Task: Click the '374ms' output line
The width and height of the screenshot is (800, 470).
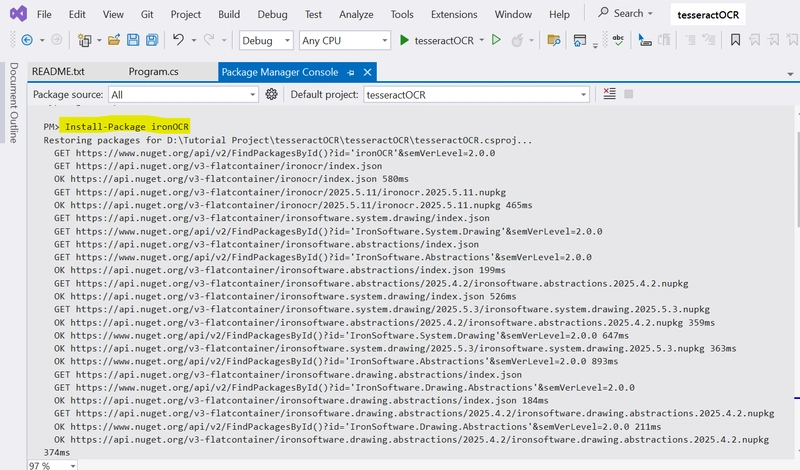Action: coord(57,452)
